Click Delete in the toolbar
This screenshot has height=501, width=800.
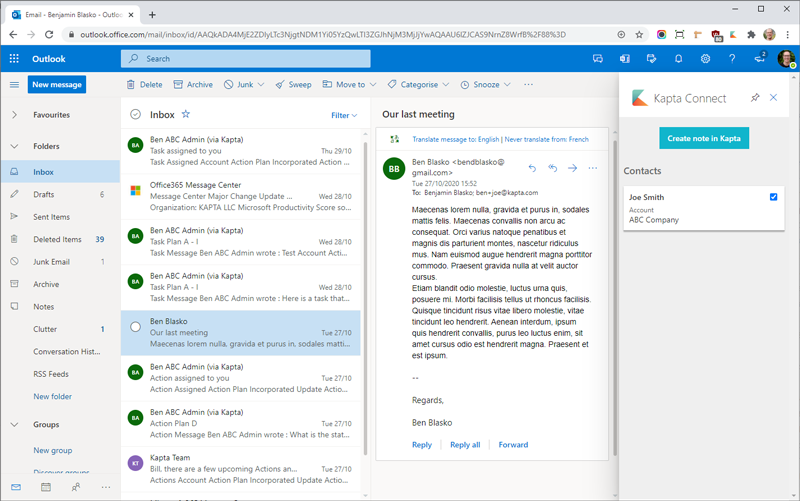point(144,85)
